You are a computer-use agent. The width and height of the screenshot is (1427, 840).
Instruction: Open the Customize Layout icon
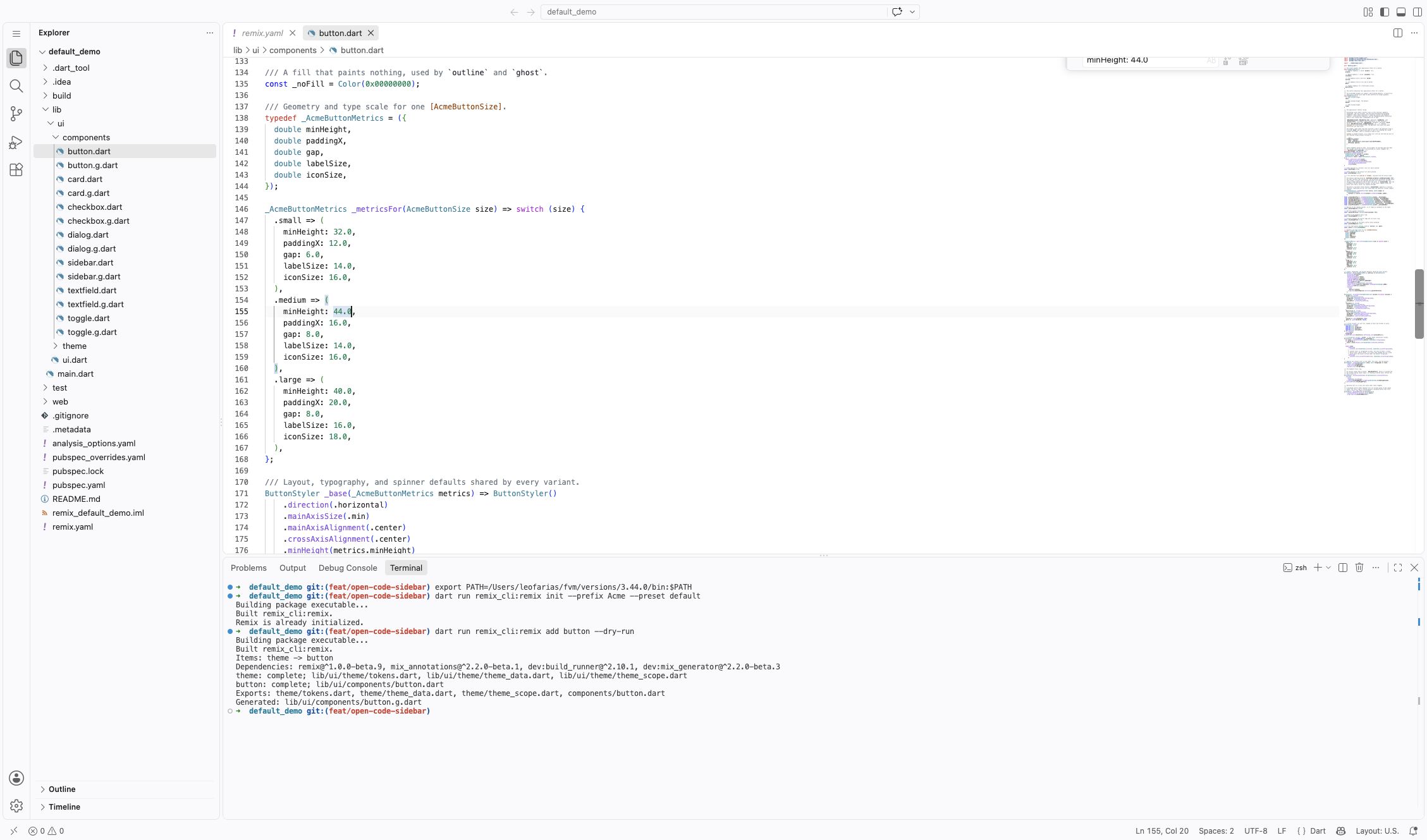coord(1368,12)
